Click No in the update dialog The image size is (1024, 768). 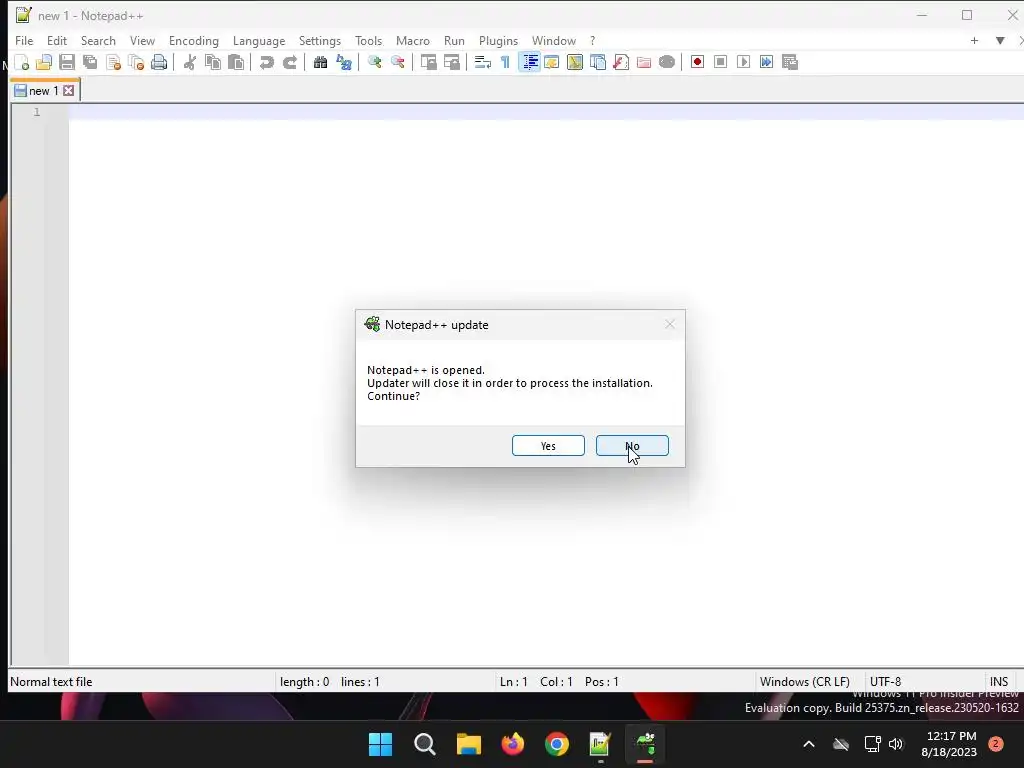click(632, 446)
